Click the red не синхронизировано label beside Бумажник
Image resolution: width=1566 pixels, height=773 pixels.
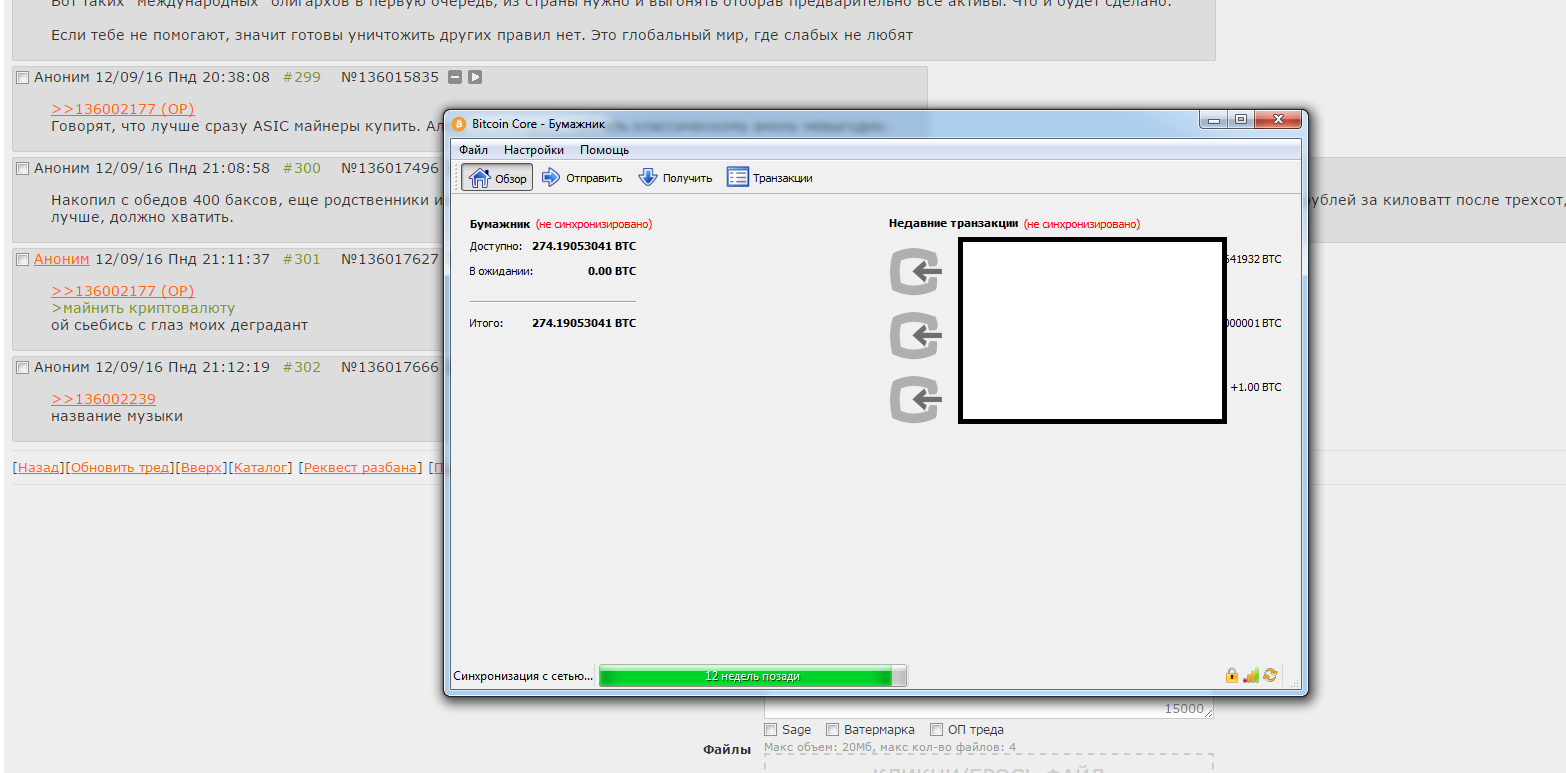[594, 224]
